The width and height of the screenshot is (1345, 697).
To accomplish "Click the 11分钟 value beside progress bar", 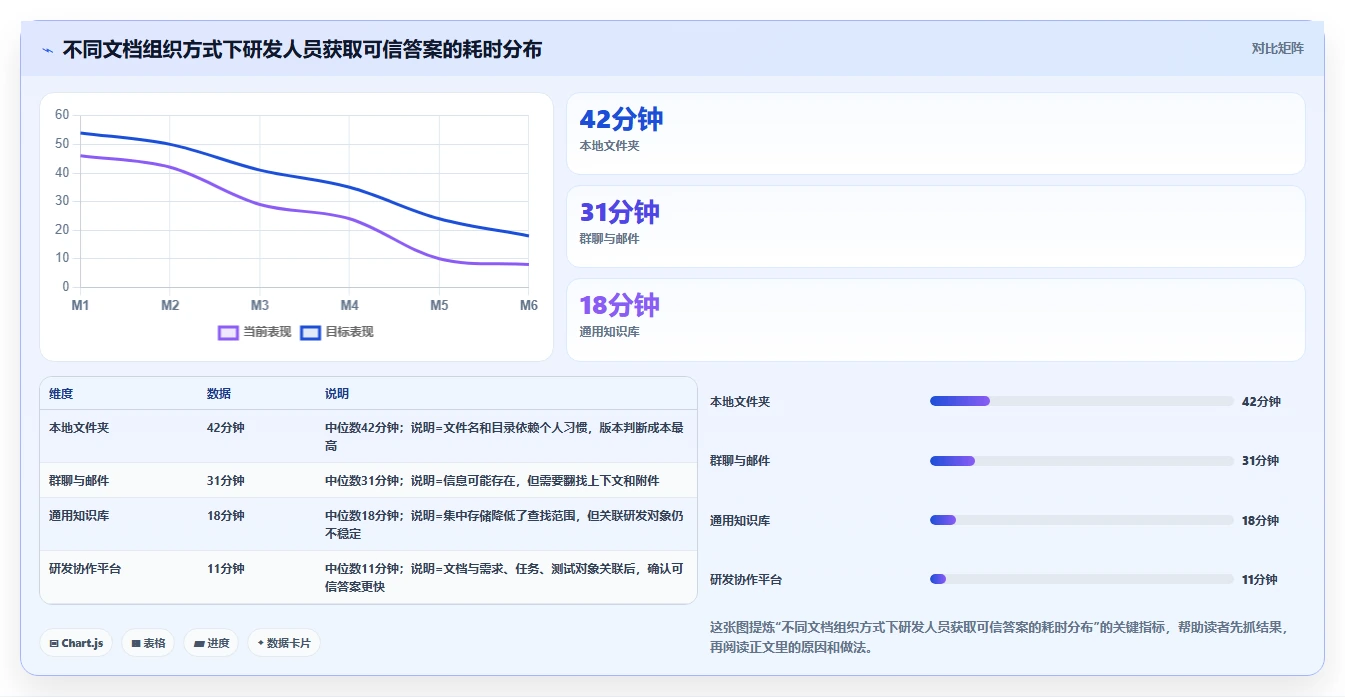I will (x=1260, y=580).
